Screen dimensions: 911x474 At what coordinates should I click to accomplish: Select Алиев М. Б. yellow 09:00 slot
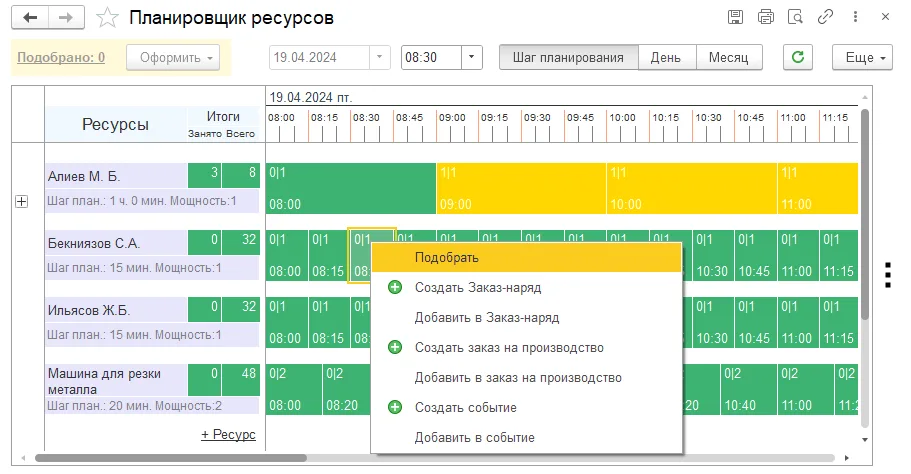pos(521,188)
